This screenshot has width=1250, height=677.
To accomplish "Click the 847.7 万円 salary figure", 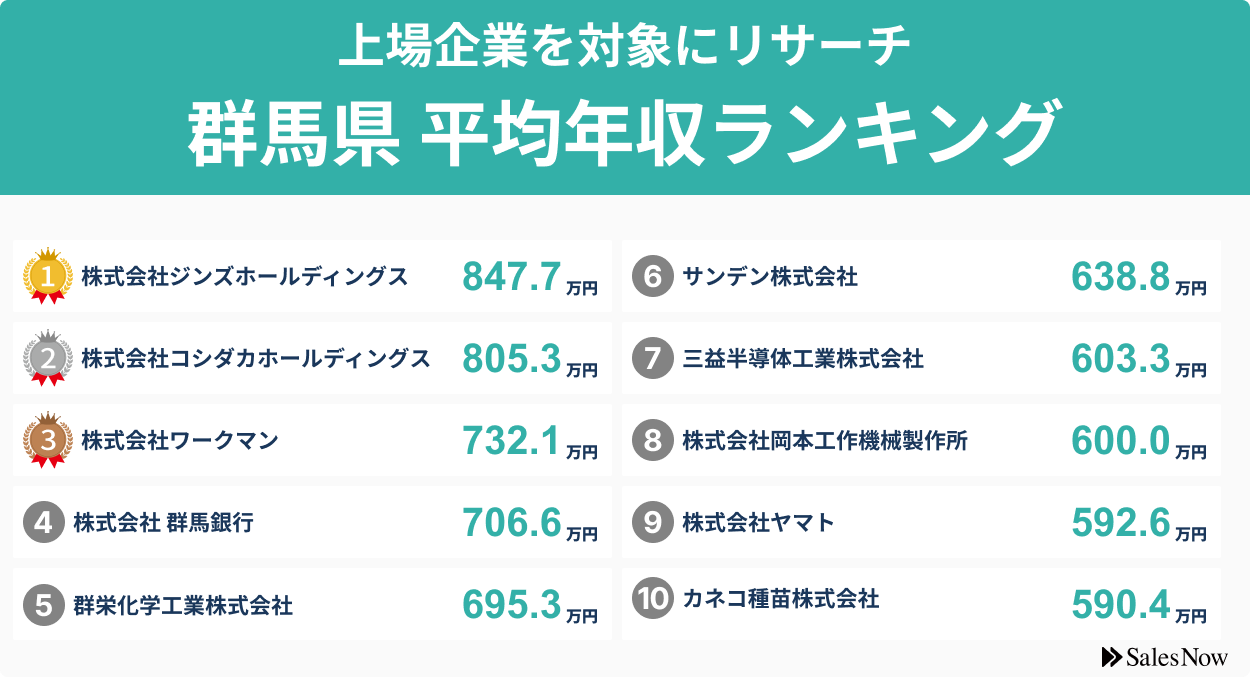I will click(529, 279).
